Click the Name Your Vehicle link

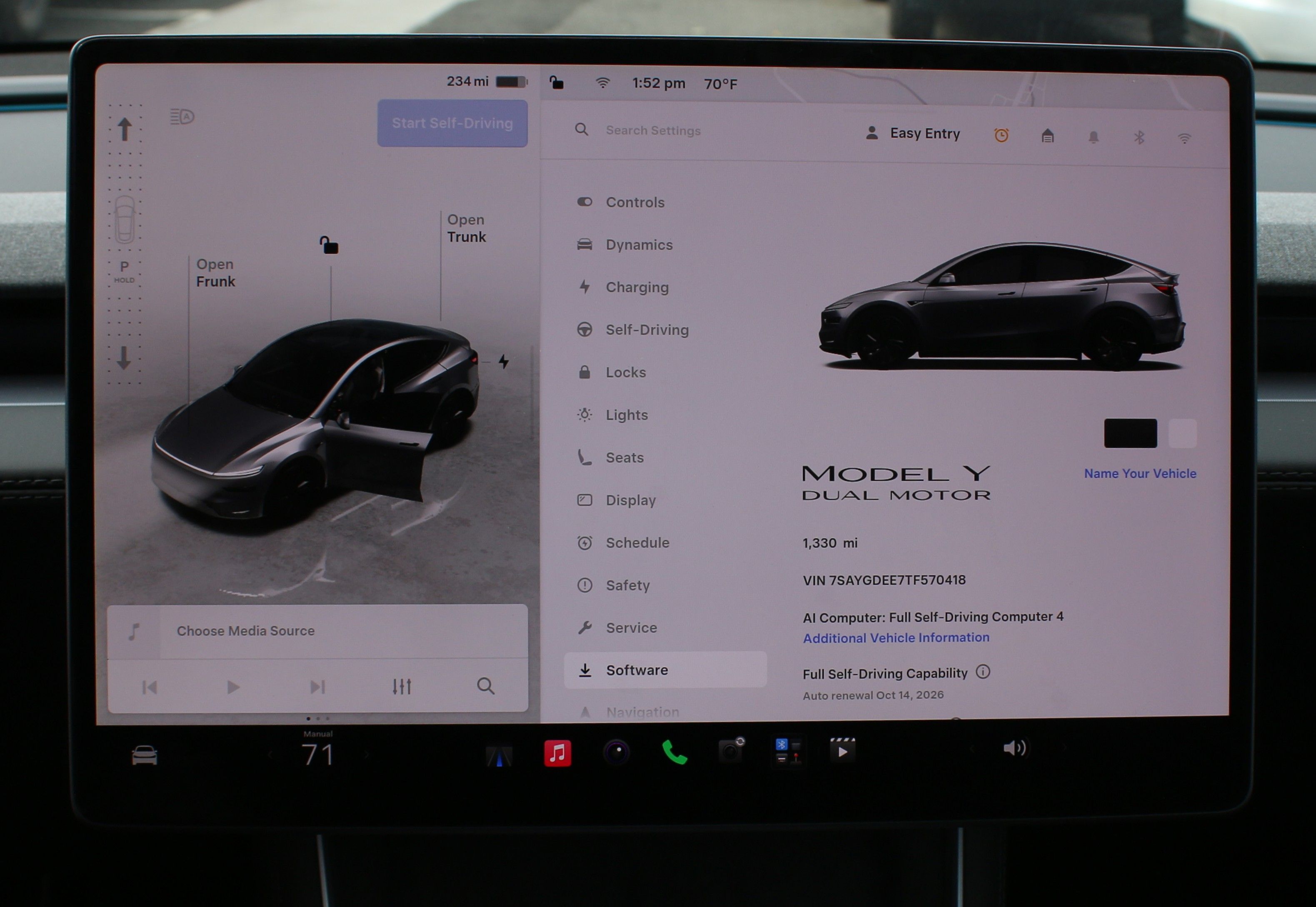[x=1140, y=474]
